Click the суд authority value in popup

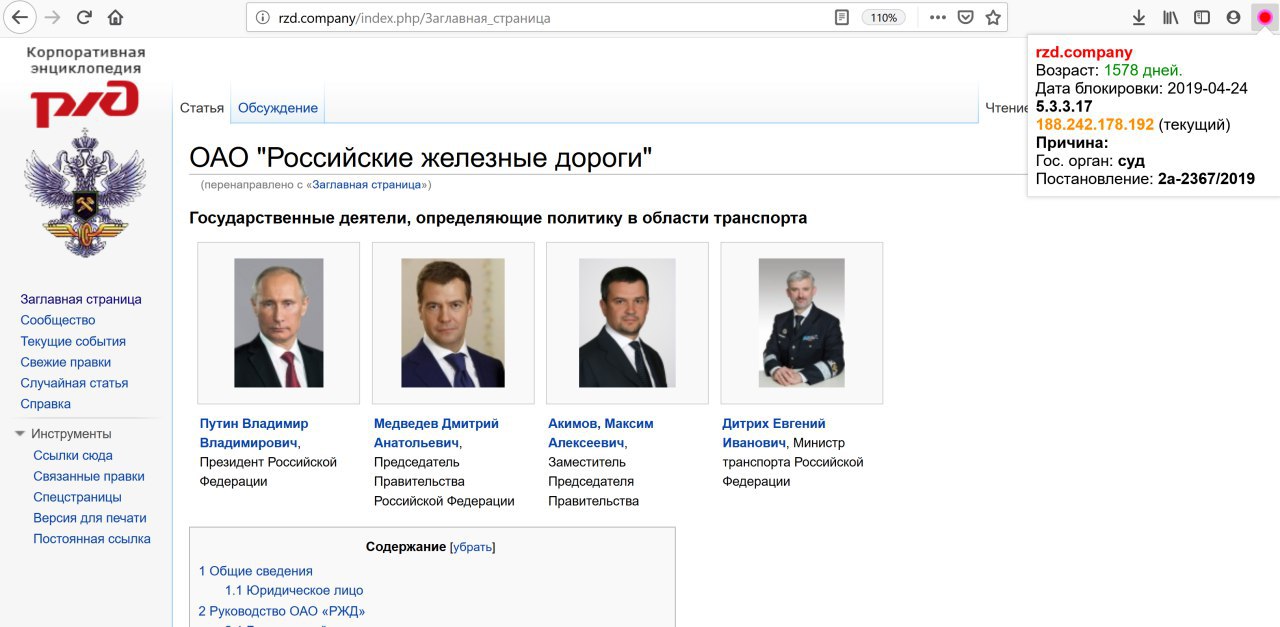point(1131,161)
